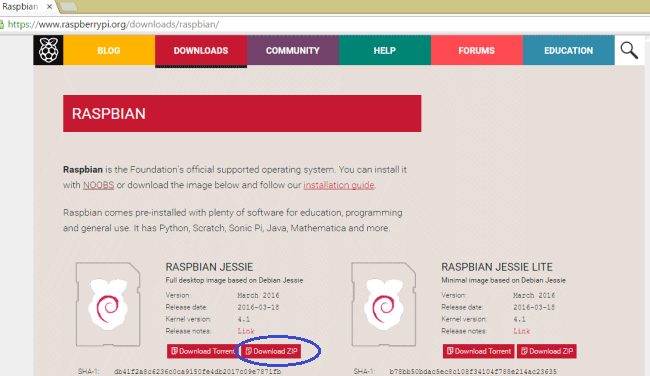Close the Raspbian browser tab
Viewport: 650px width, 376px height.
click(x=49, y=7)
